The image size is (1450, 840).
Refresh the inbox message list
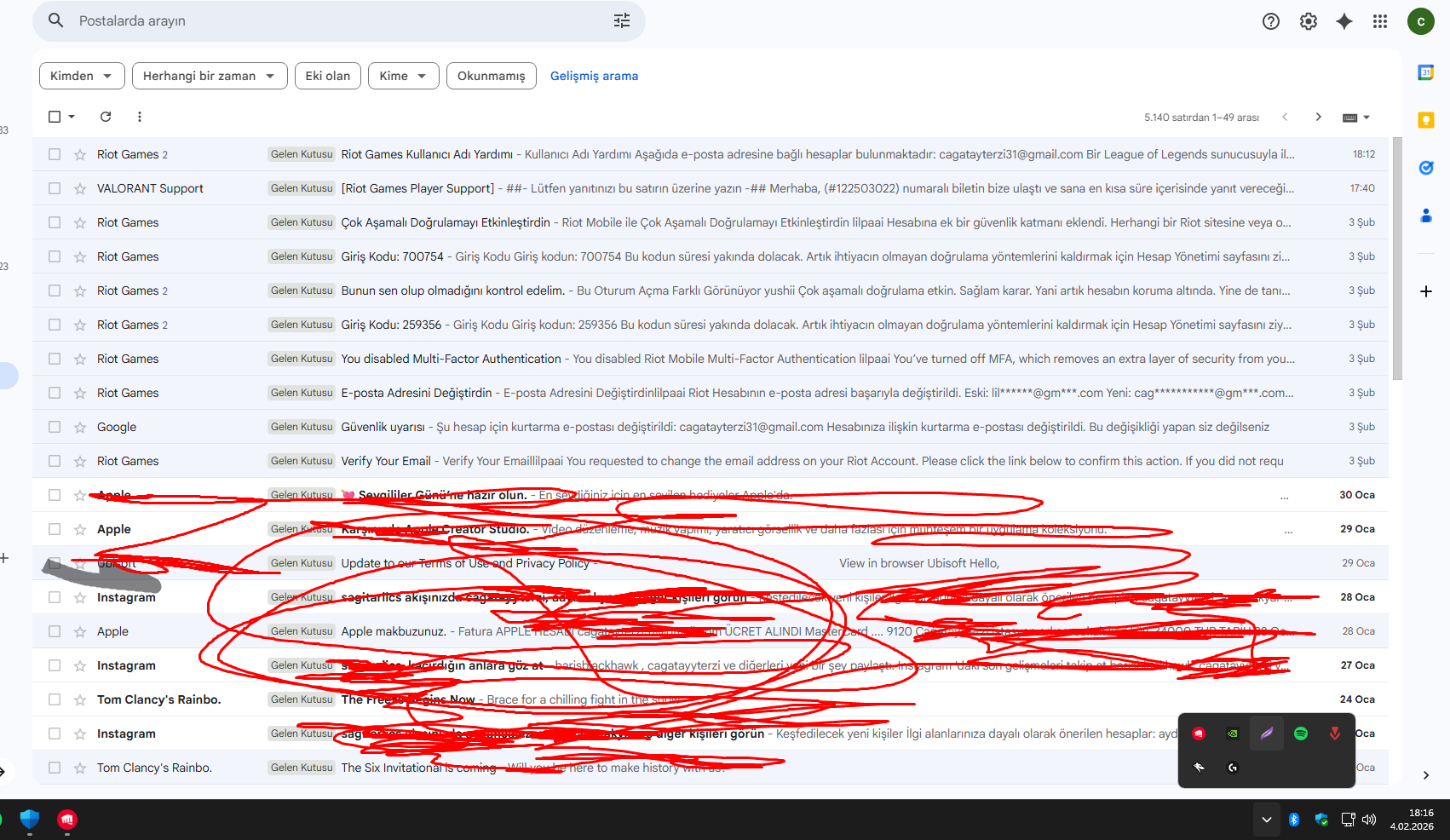pos(106,117)
